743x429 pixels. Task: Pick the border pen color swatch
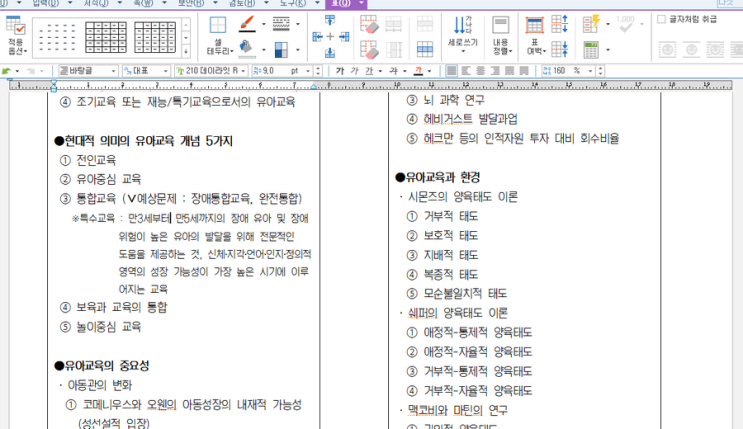coord(247,24)
